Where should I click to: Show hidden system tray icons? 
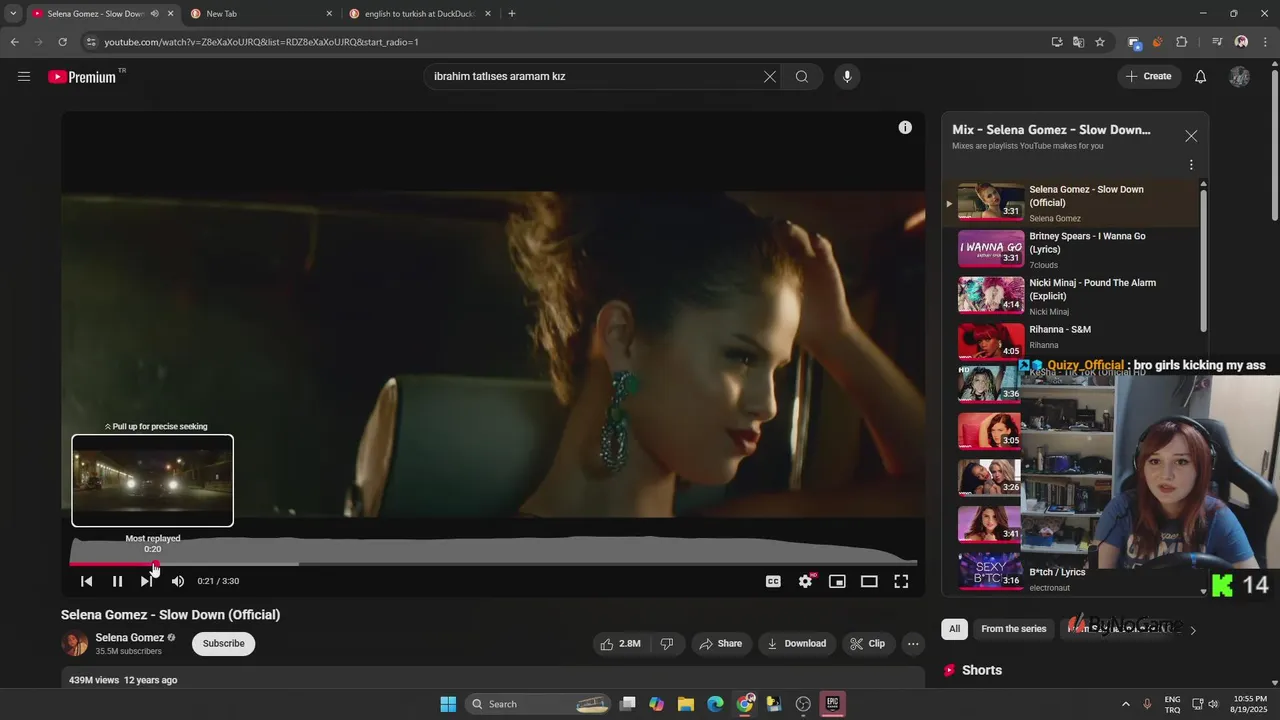click(x=1125, y=704)
